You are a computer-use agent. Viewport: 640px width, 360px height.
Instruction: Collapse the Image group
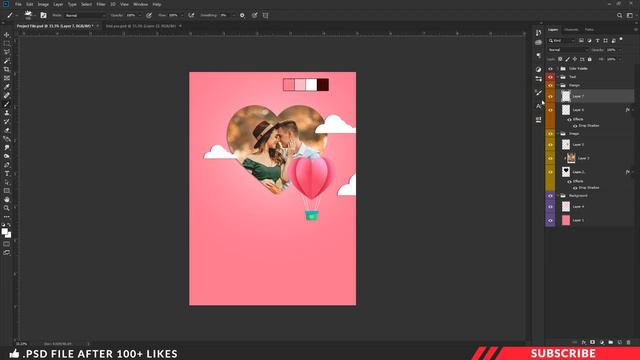tap(558, 133)
